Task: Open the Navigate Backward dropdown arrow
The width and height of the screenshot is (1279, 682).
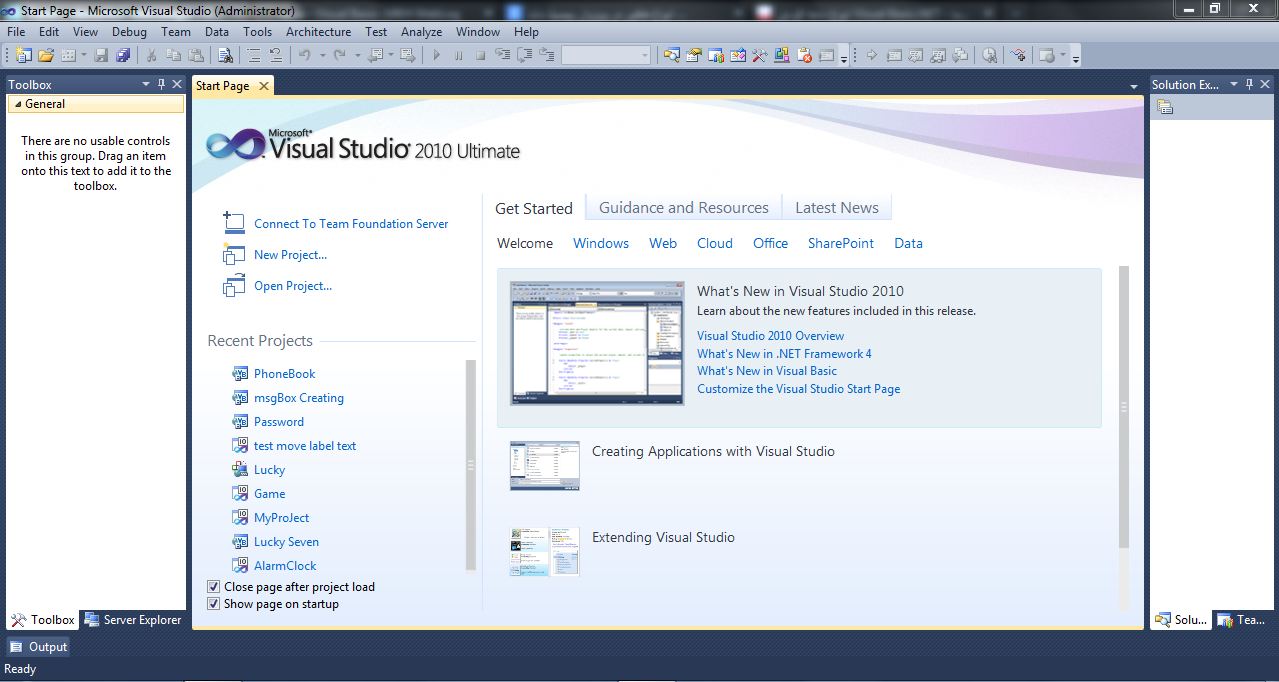Action: pyautogui.click(x=390, y=55)
